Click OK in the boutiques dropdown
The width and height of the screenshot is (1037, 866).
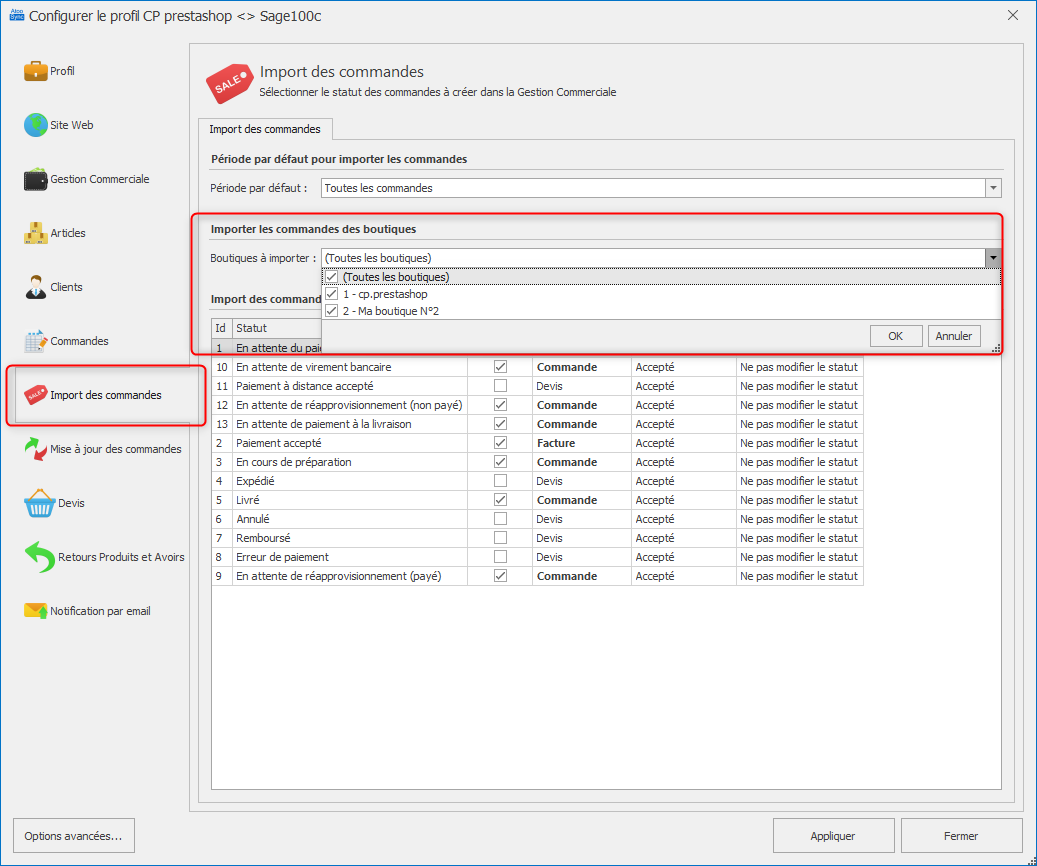coord(896,336)
